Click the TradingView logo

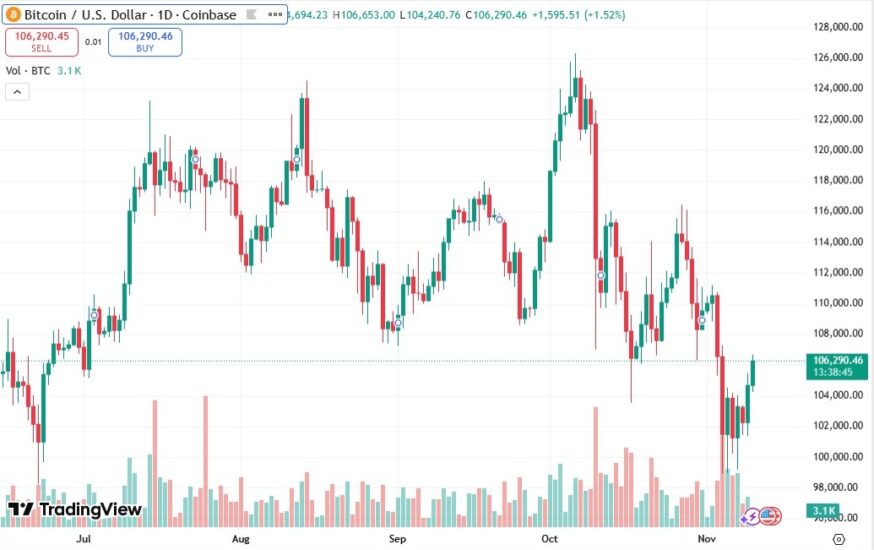74,509
